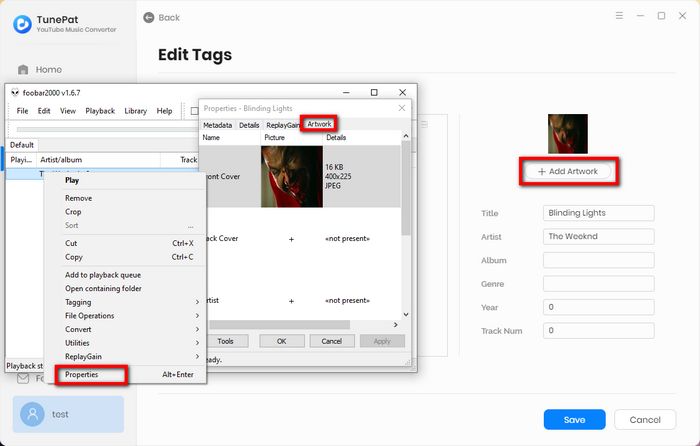This screenshot has width=700, height=446.
Task: Click the blue Save button
Action: 574,420
